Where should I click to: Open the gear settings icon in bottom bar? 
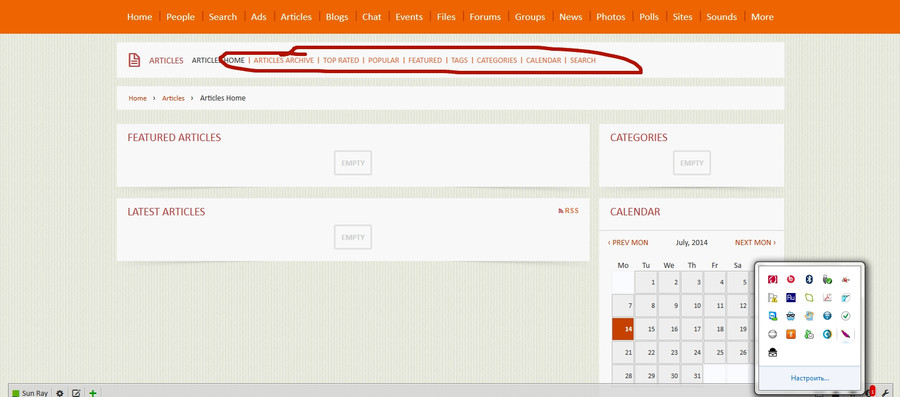pyautogui.click(x=59, y=393)
